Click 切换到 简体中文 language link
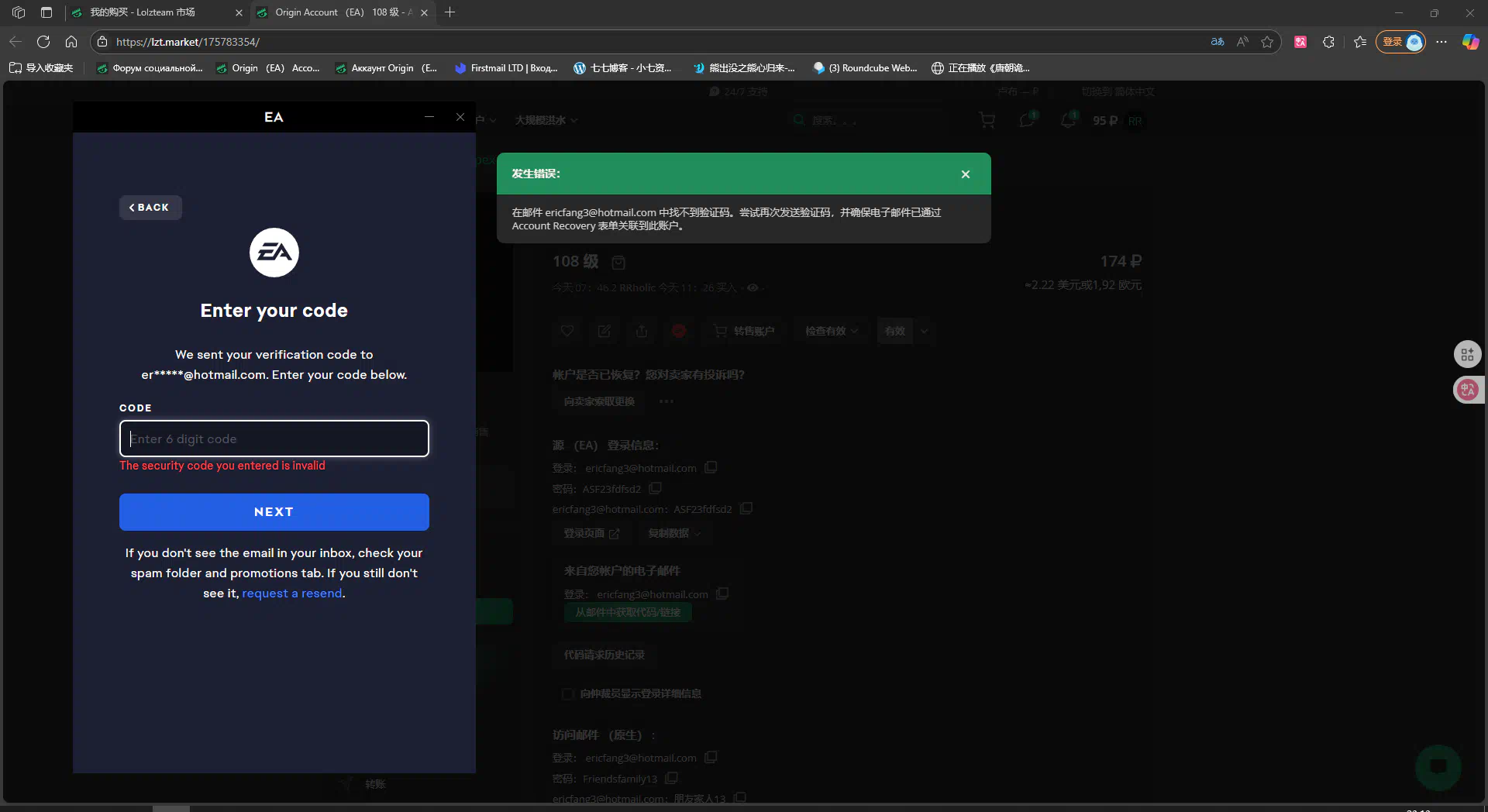The image size is (1488, 812). (x=1118, y=91)
